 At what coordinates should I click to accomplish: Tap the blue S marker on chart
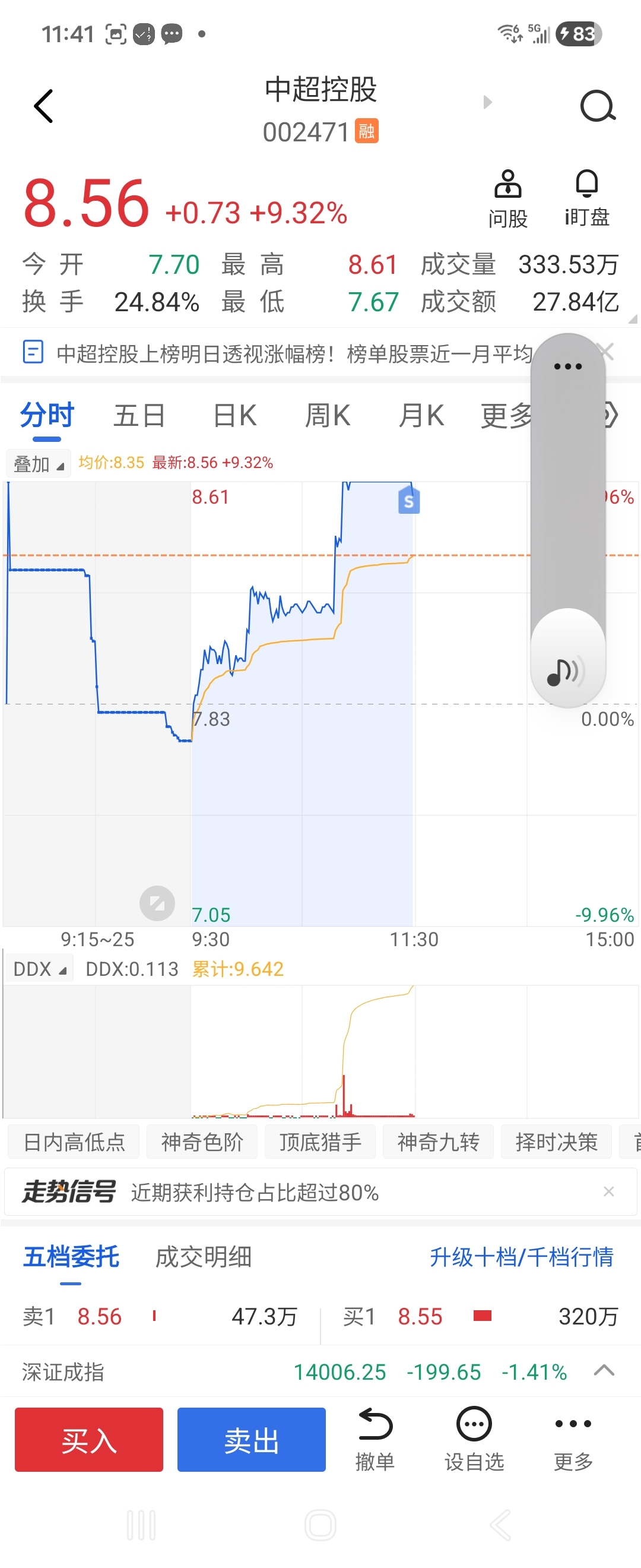[x=409, y=501]
